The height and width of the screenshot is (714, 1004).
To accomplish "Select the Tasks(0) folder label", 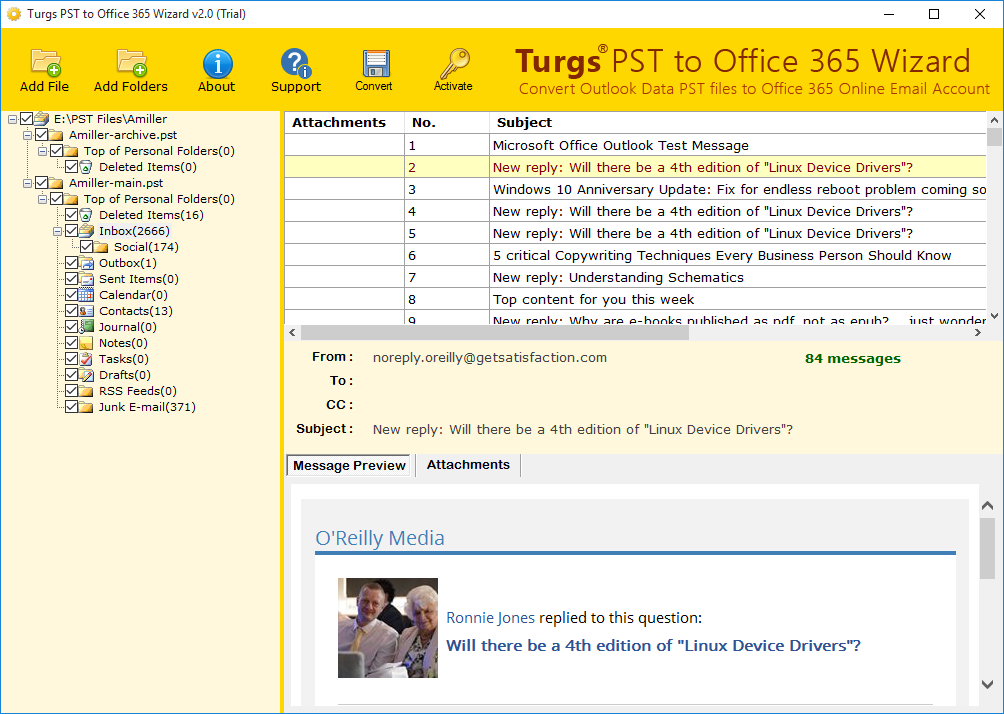I will click(x=124, y=359).
